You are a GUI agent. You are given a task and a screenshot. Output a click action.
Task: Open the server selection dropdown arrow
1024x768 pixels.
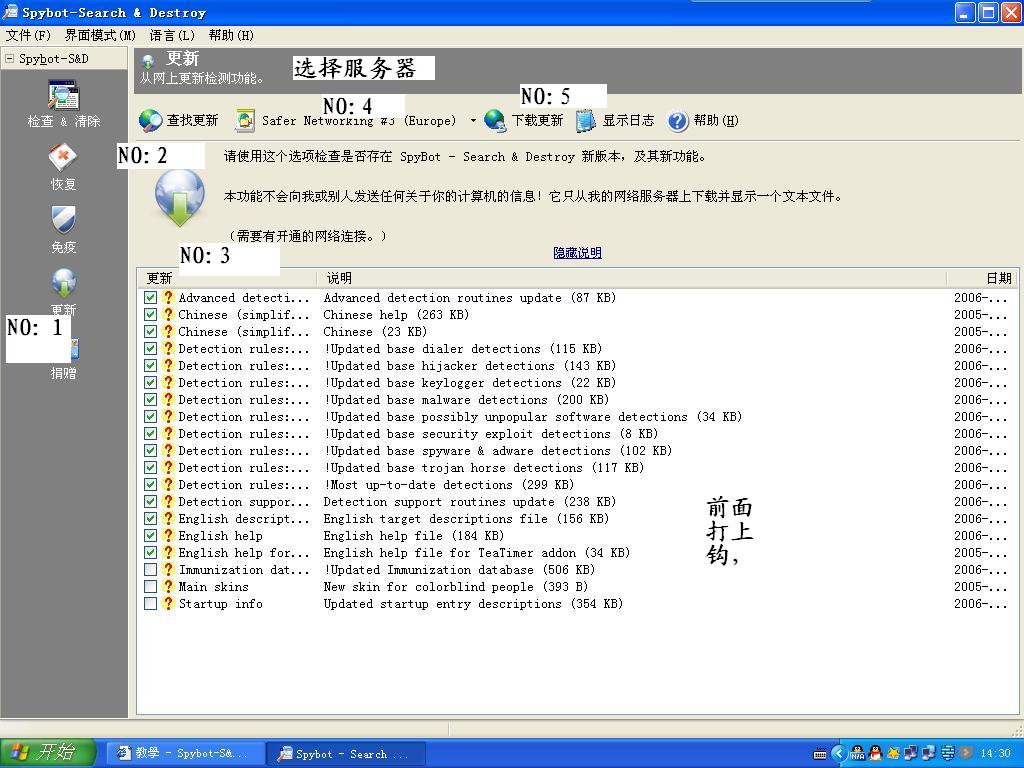point(473,121)
